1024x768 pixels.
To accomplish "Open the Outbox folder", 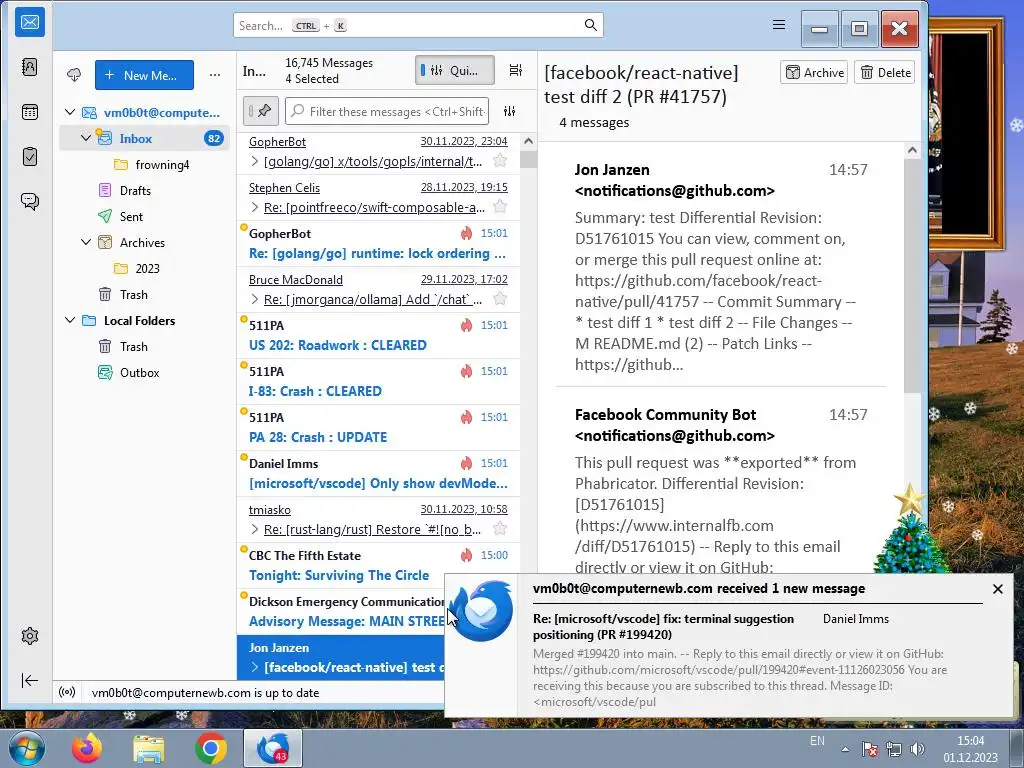I will pyautogui.click(x=140, y=373).
